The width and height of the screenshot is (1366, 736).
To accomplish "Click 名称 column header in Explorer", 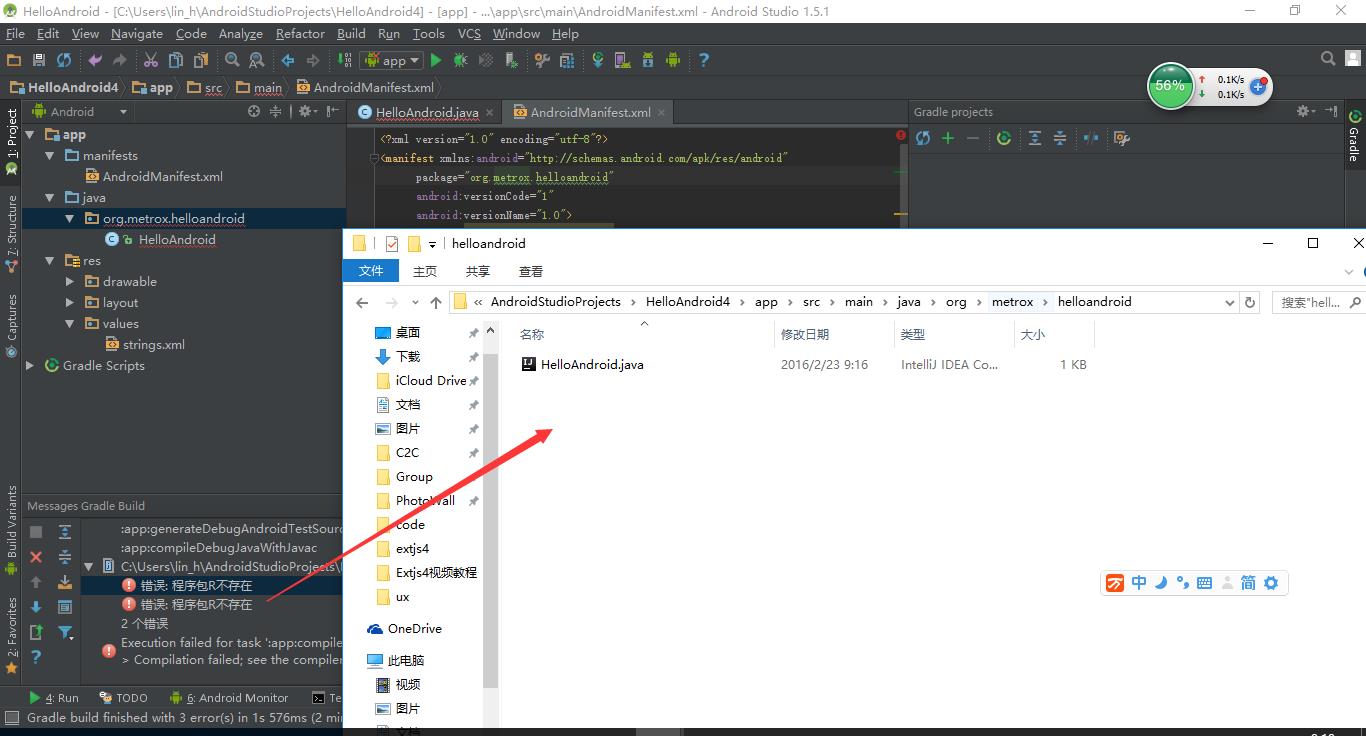I will pyautogui.click(x=532, y=335).
